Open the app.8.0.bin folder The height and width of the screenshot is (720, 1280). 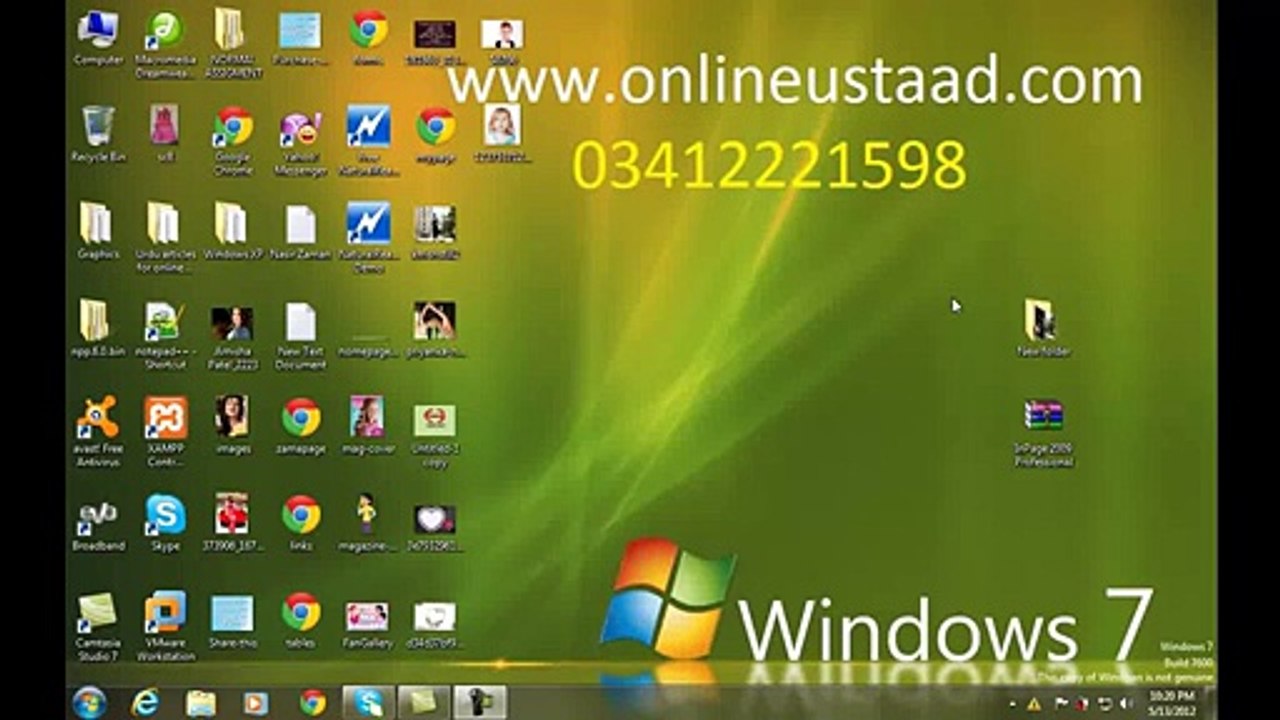coord(98,328)
